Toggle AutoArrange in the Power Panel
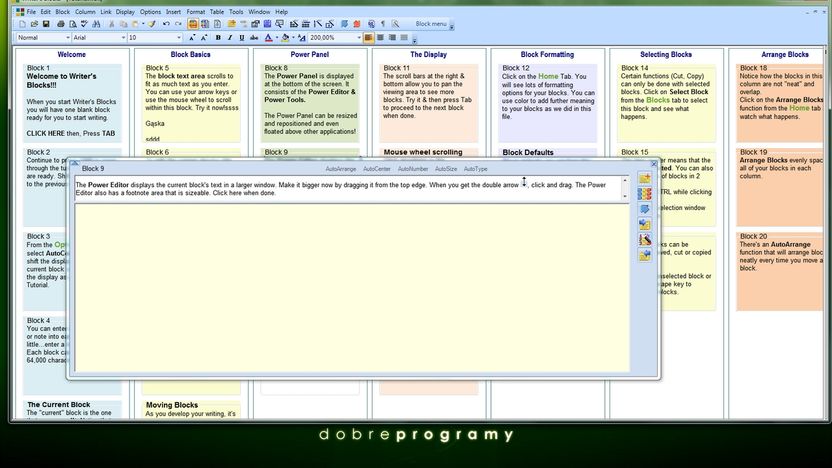 point(341,169)
